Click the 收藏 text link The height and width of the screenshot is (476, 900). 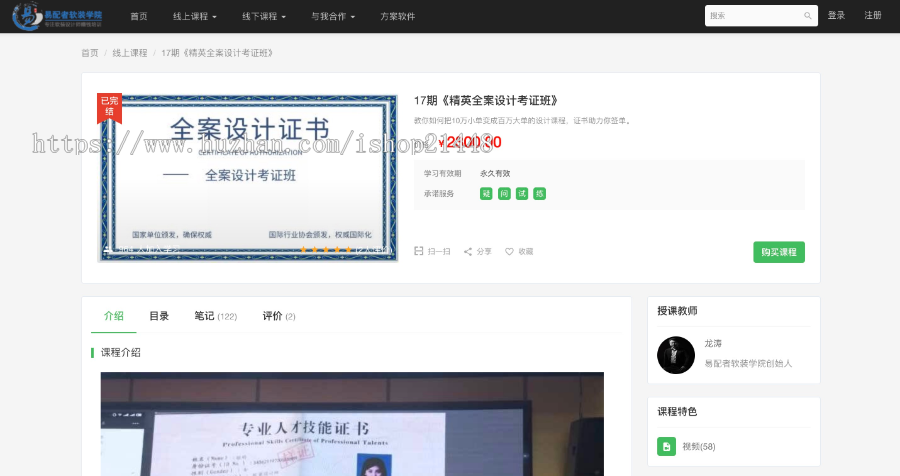(526, 251)
